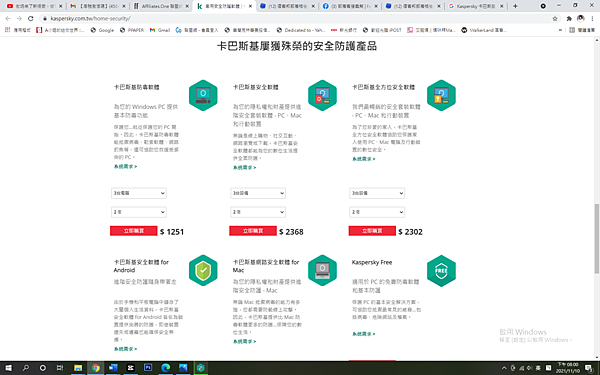
Task: Open the Dedicated to - Yah... bookmark
Action: click(301, 30)
